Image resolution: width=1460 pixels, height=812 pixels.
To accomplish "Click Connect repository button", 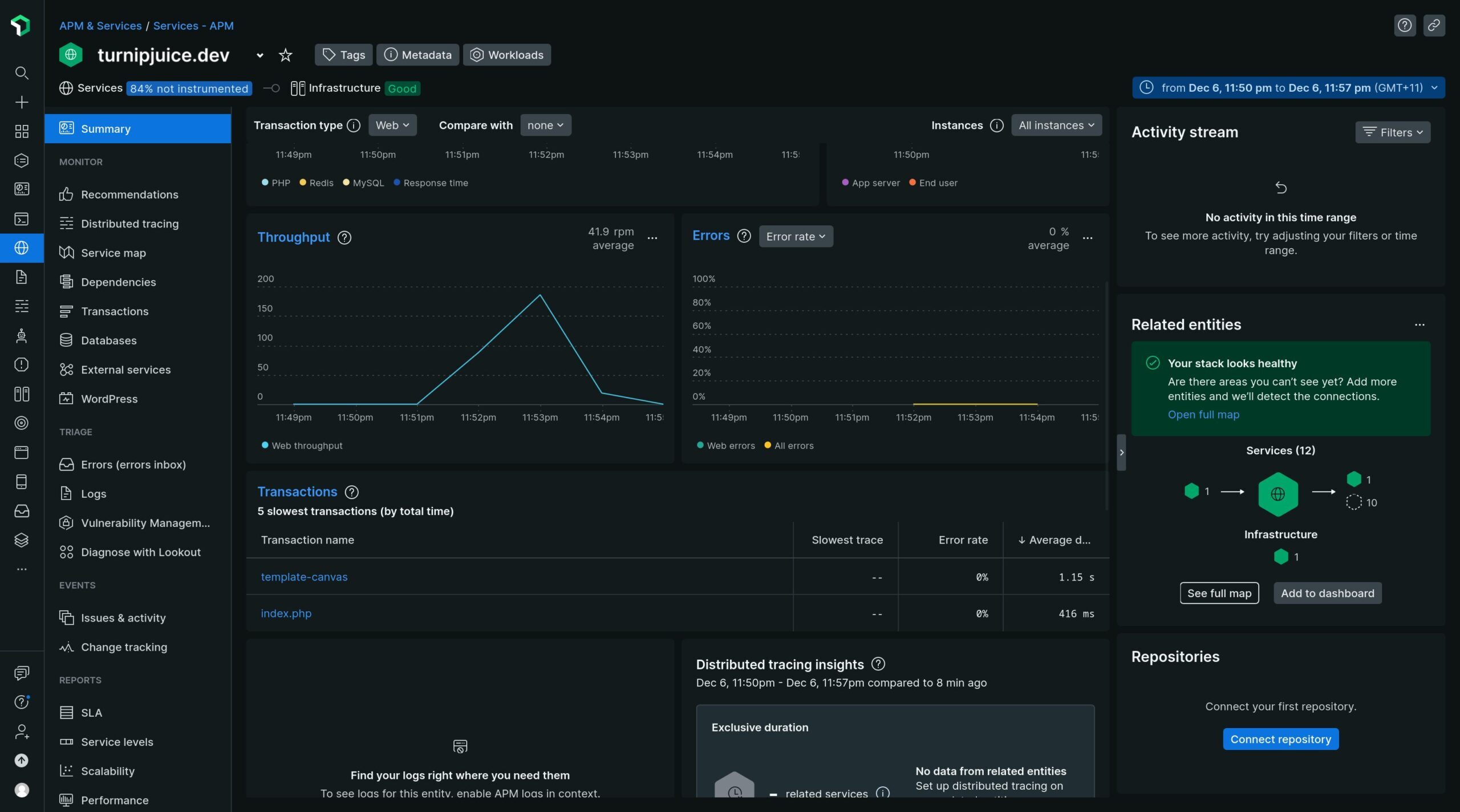I will click(x=1281, y=738).
